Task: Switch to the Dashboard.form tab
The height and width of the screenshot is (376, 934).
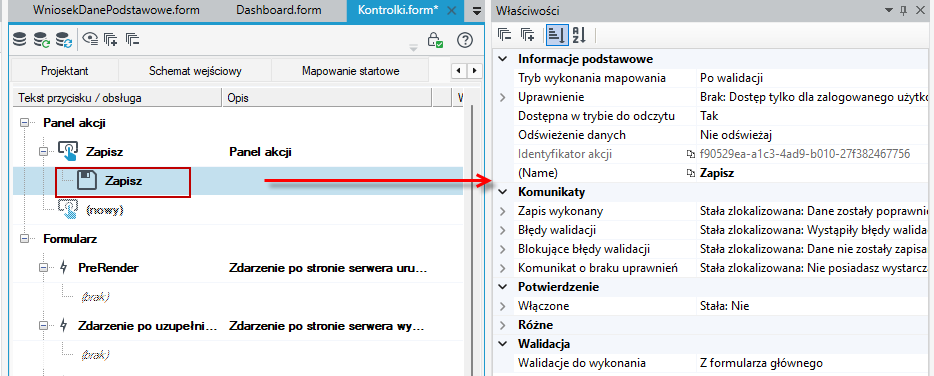Action: 279,10
